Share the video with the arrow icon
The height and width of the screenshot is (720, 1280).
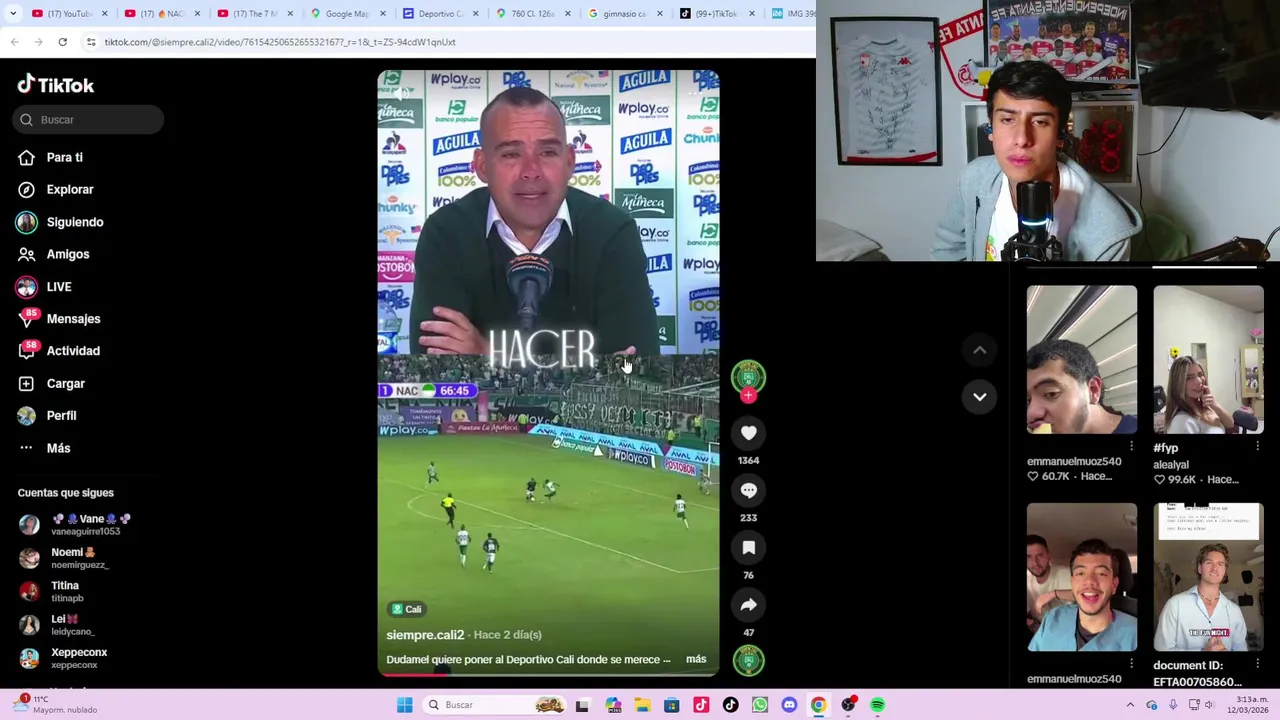tap(748, 605)
